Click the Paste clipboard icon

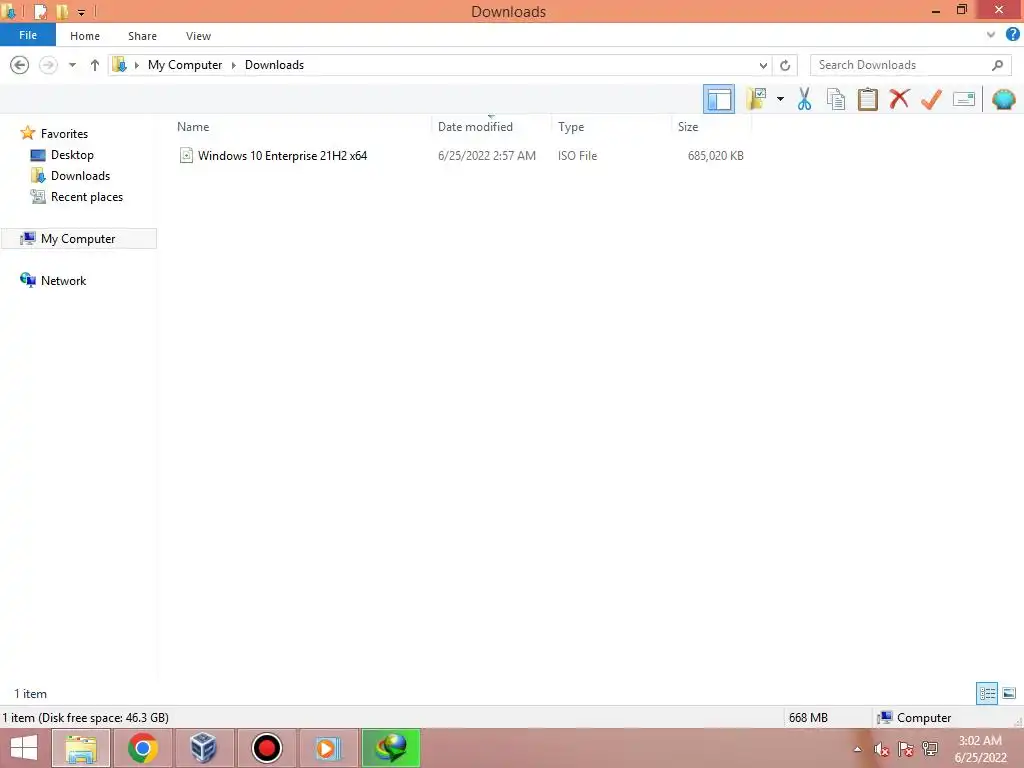click(867, 99)
